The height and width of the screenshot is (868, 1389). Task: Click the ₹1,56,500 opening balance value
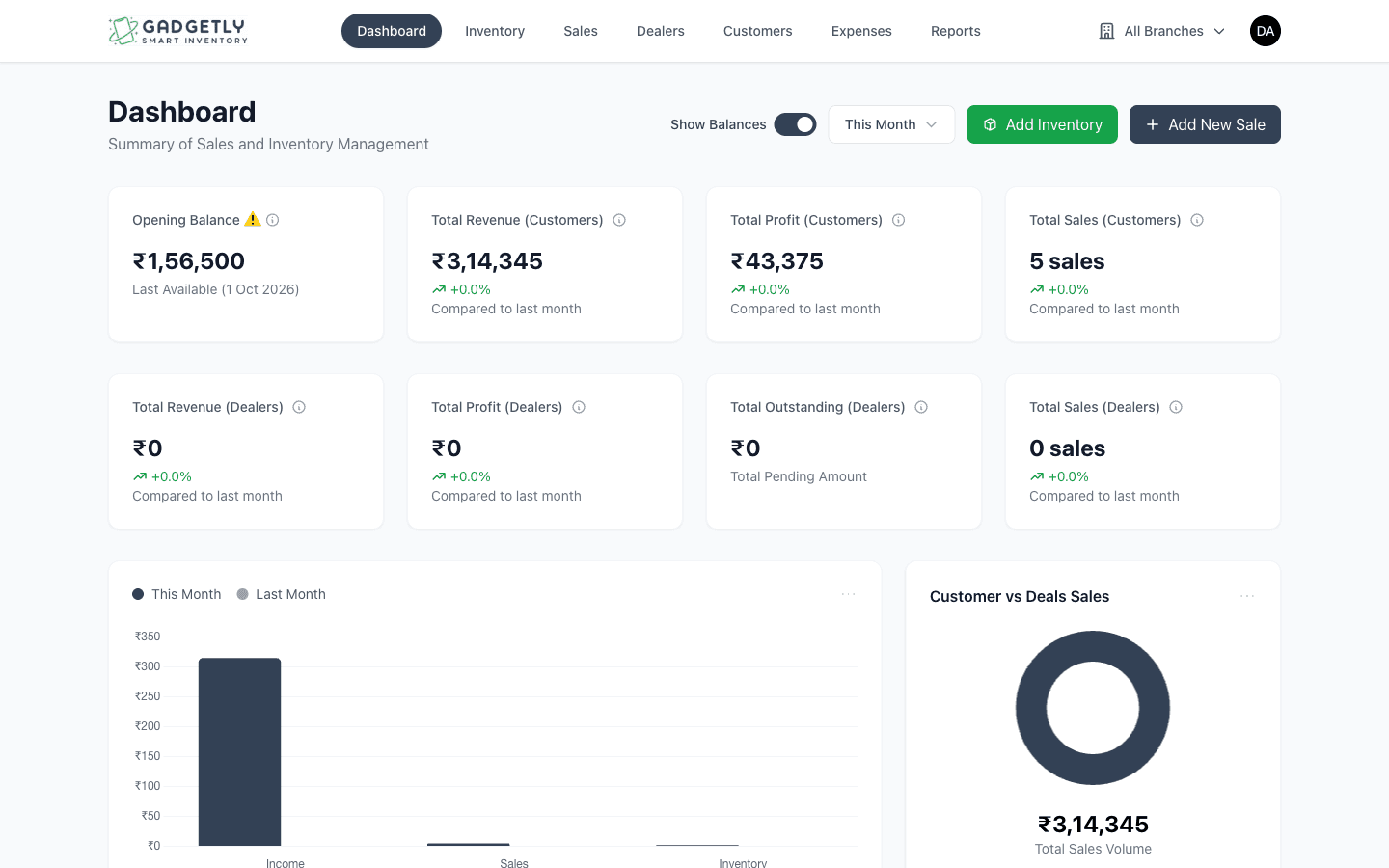(x=189, y=261)
